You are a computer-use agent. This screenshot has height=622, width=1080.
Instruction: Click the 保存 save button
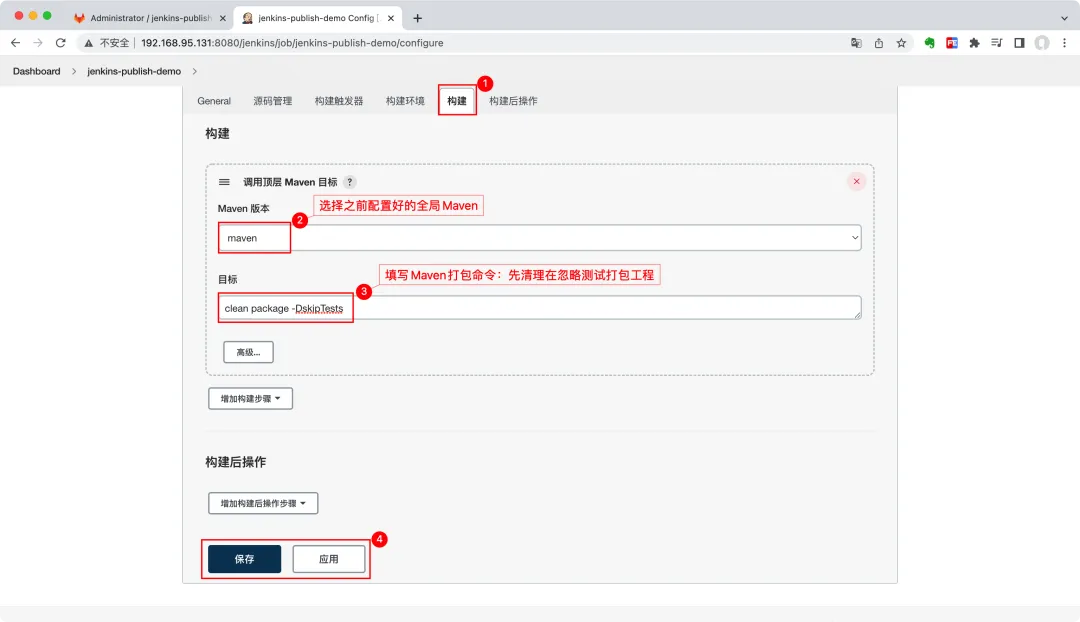[x=245, y=559]
